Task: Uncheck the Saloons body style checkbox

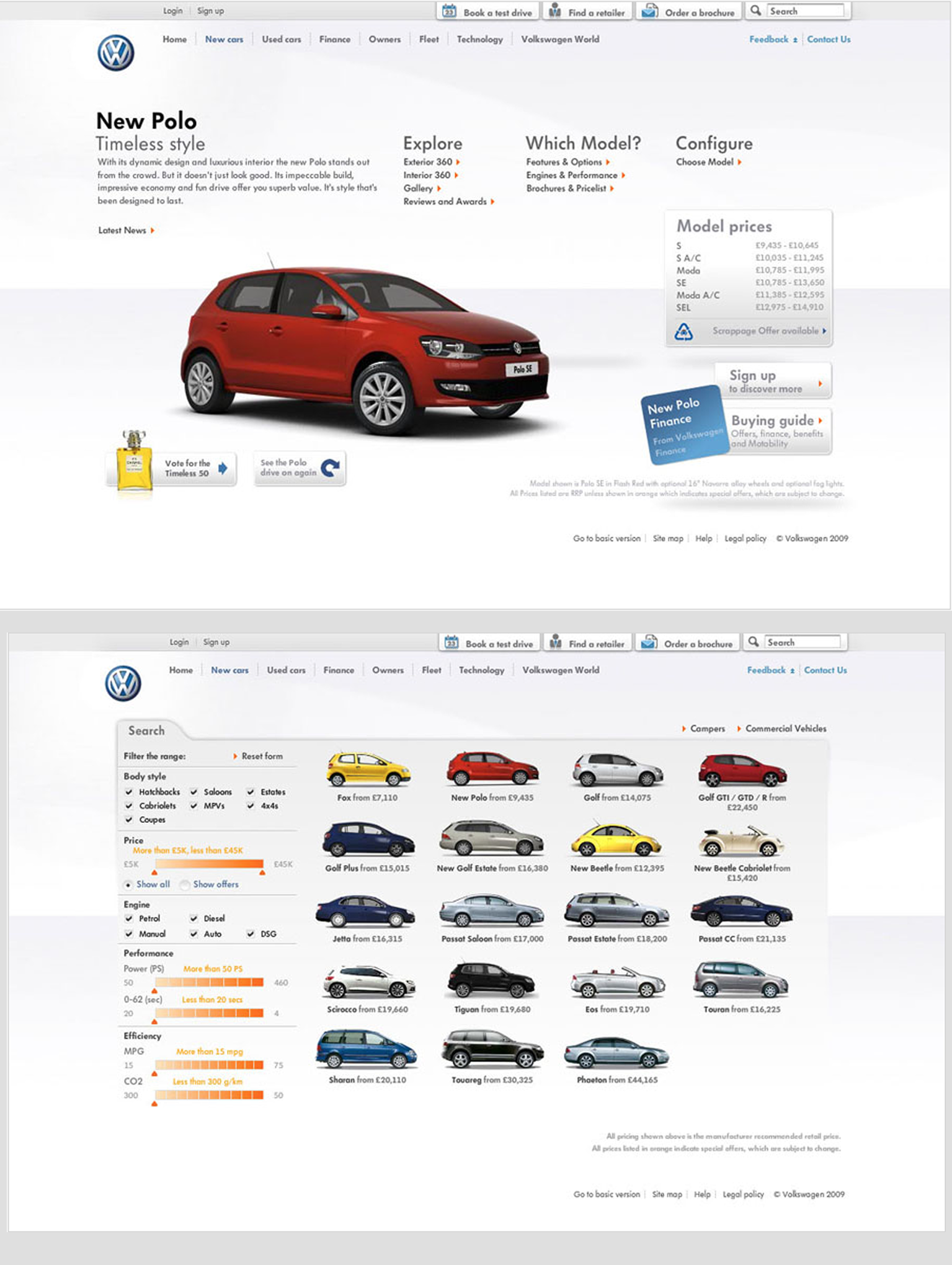Action: click(194, 792)
